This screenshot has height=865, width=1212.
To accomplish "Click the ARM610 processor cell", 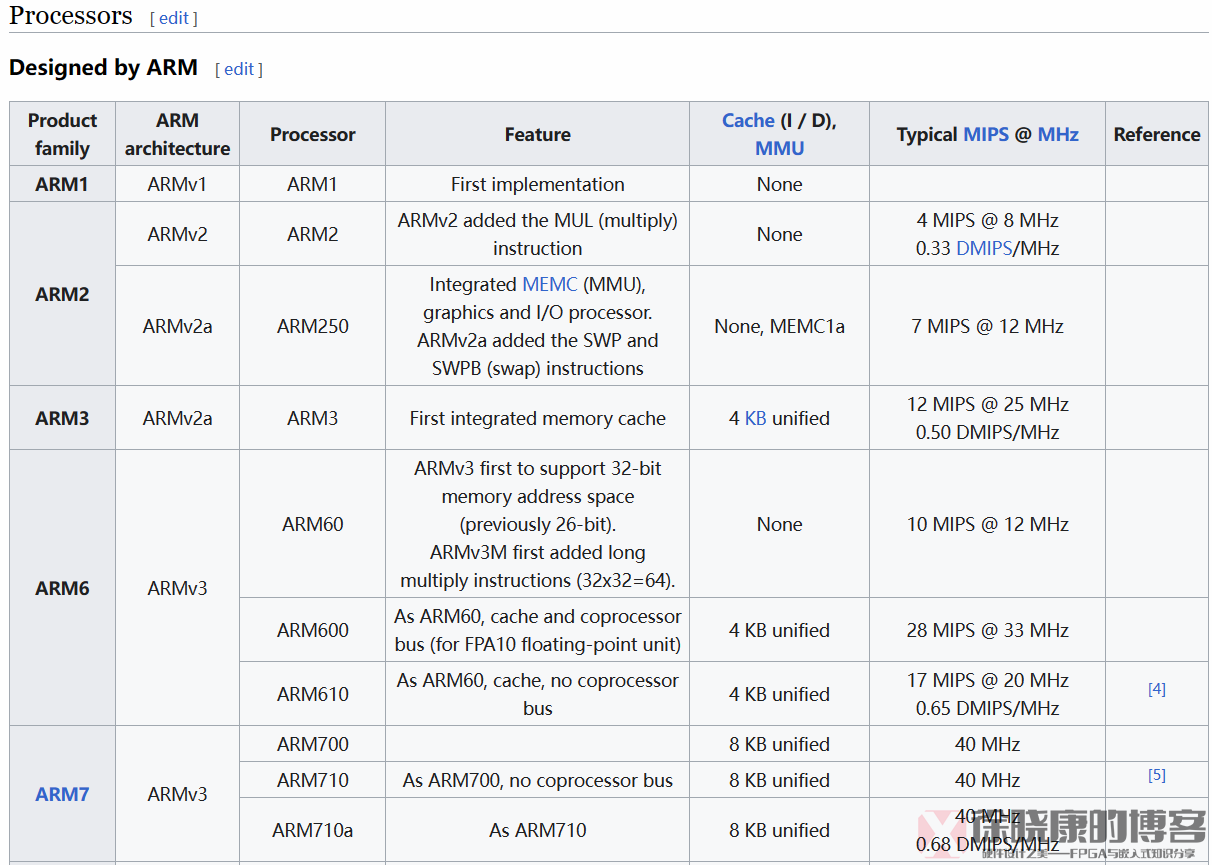I will click(x=312, y=694).
